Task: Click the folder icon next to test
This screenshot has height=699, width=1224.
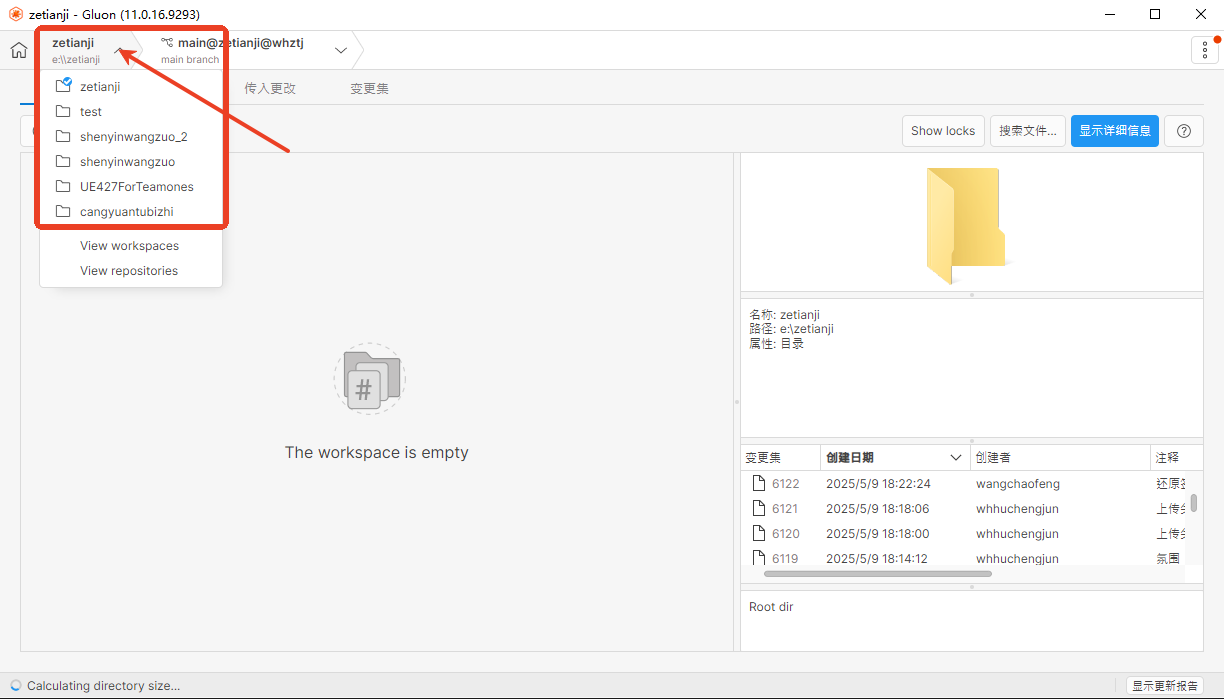Action: (63, 112)
